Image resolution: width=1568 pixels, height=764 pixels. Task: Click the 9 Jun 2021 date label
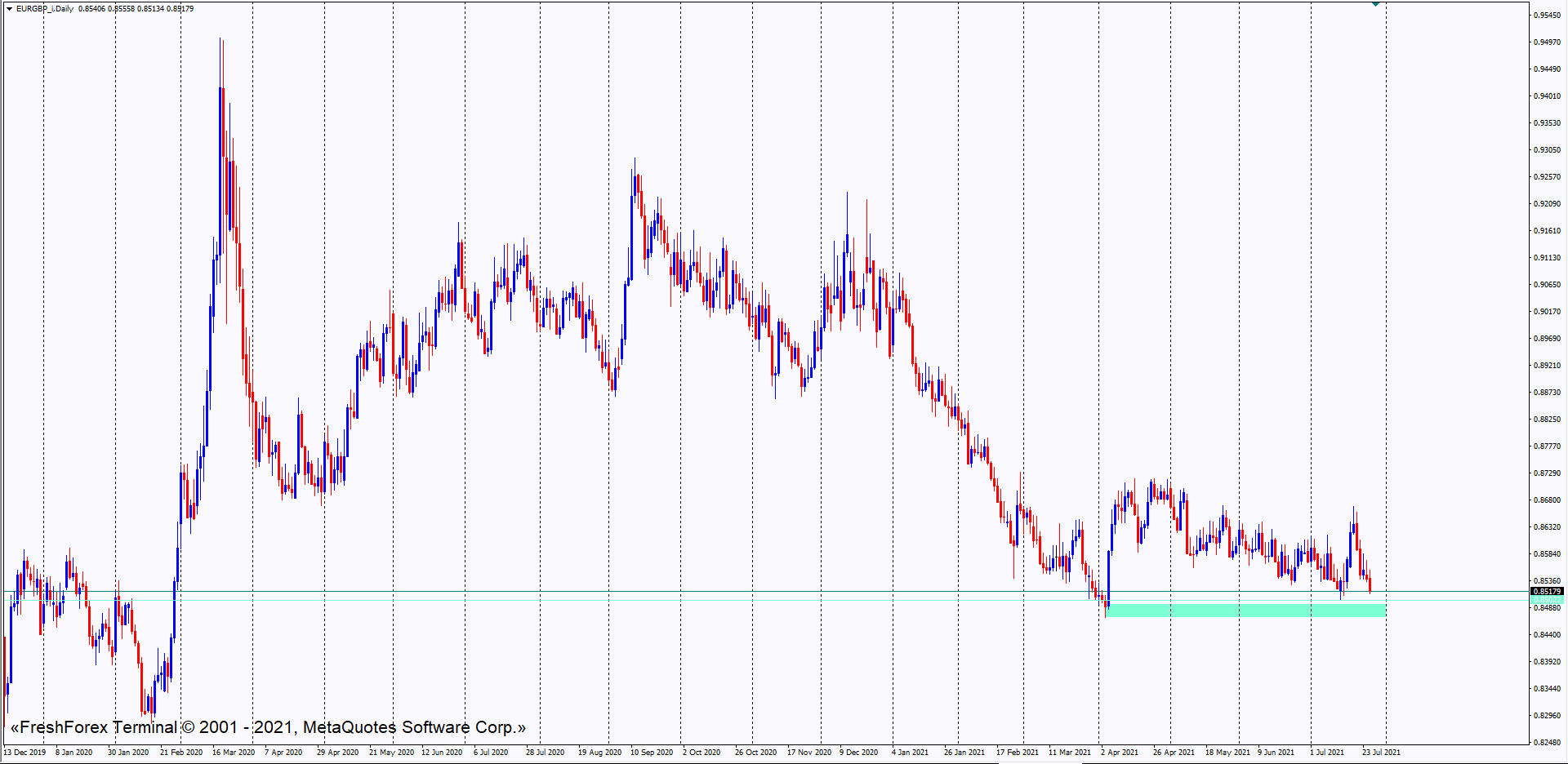1276,753
